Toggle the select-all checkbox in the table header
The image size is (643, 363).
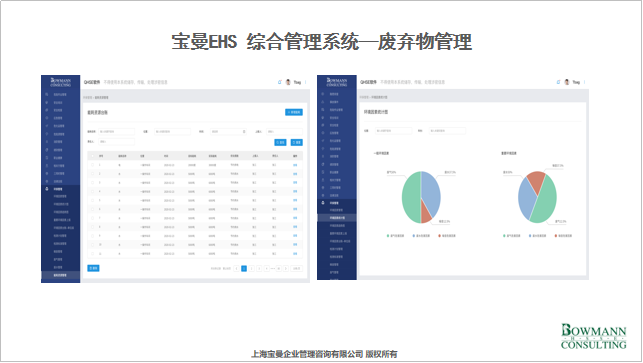tap(92, 156)
